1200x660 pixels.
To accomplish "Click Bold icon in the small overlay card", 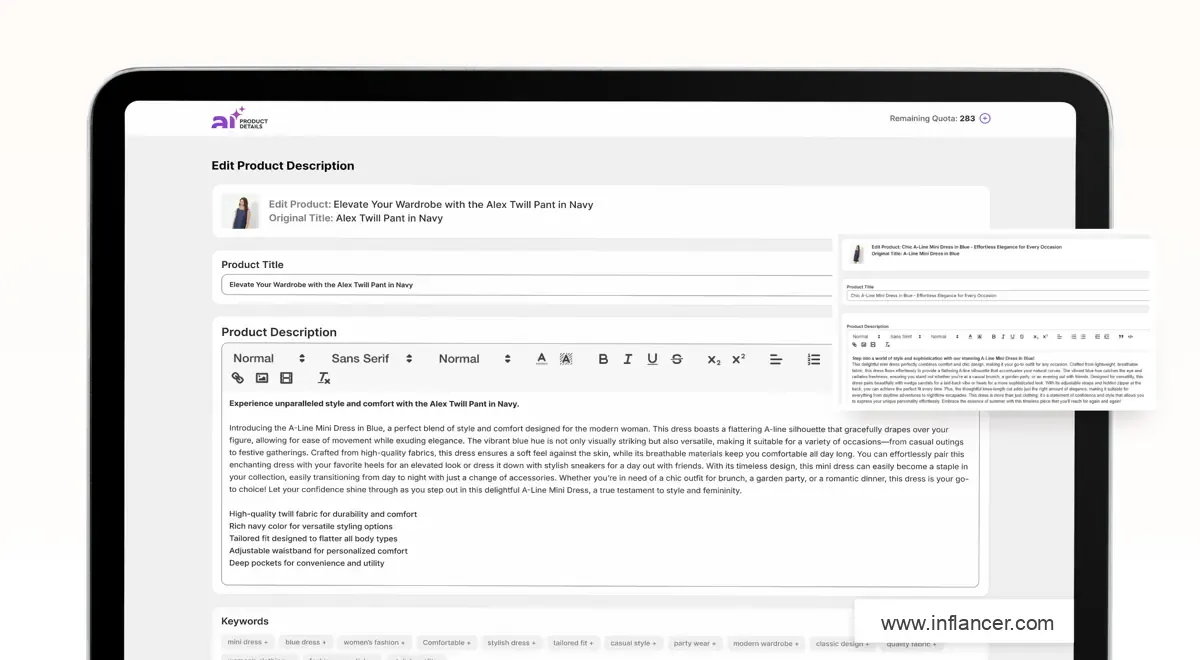I will (x=994, y=336).
